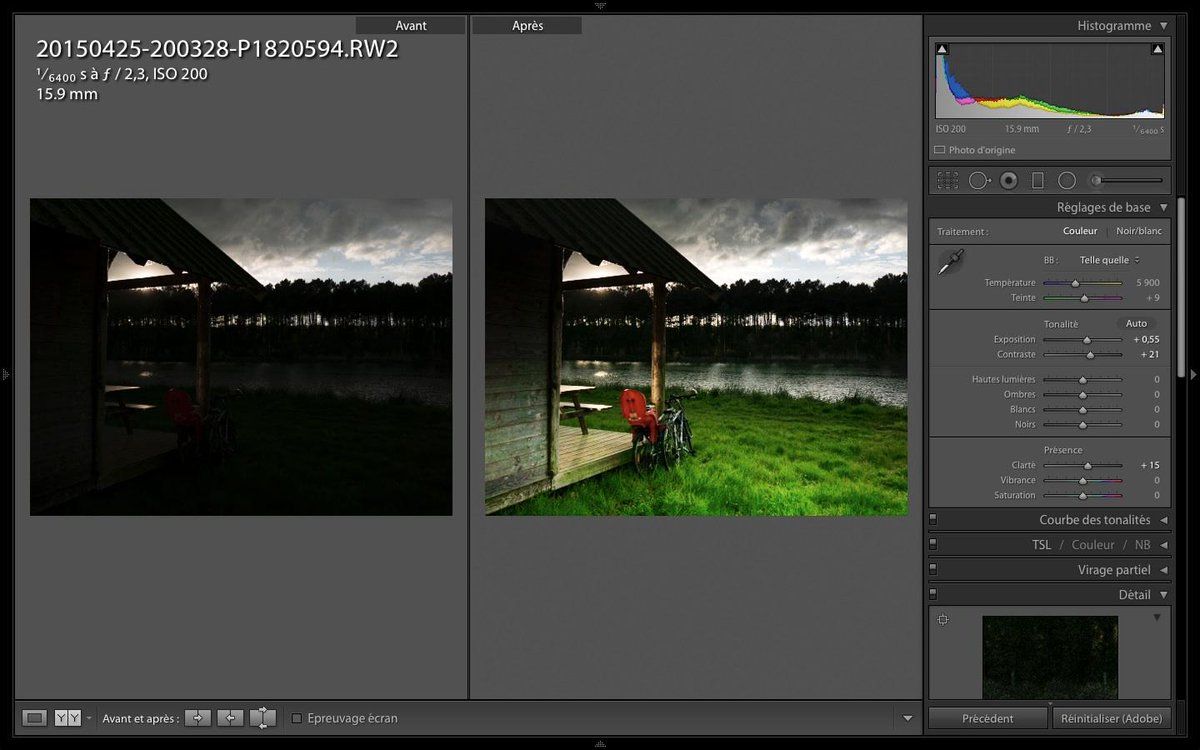Choose the graduated filter tool

[x=1037, y=181]
